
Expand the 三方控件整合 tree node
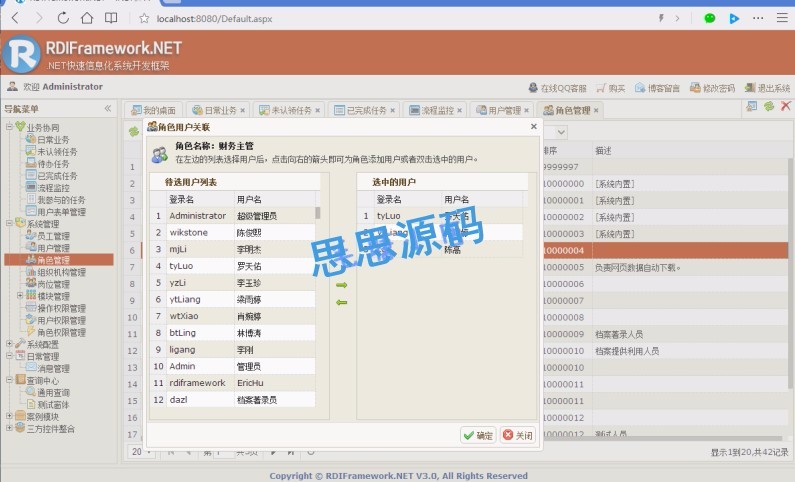click(x=9, y=428)
